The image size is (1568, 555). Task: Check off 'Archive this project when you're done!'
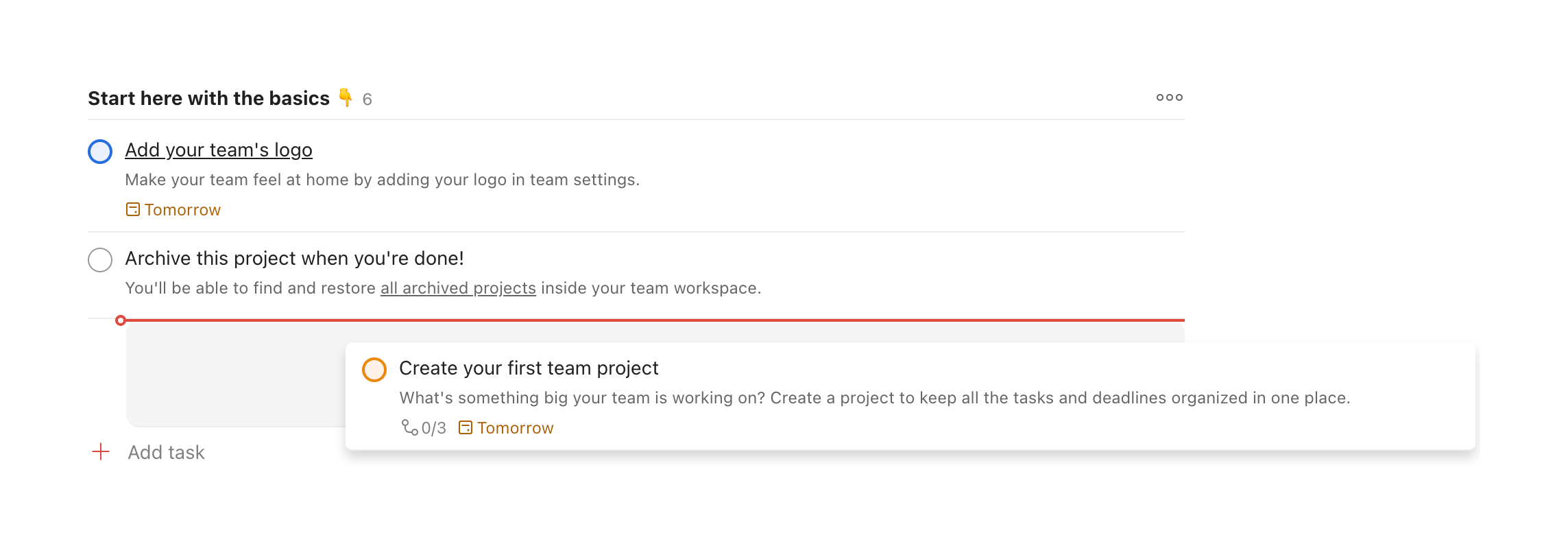click(100, 260)
